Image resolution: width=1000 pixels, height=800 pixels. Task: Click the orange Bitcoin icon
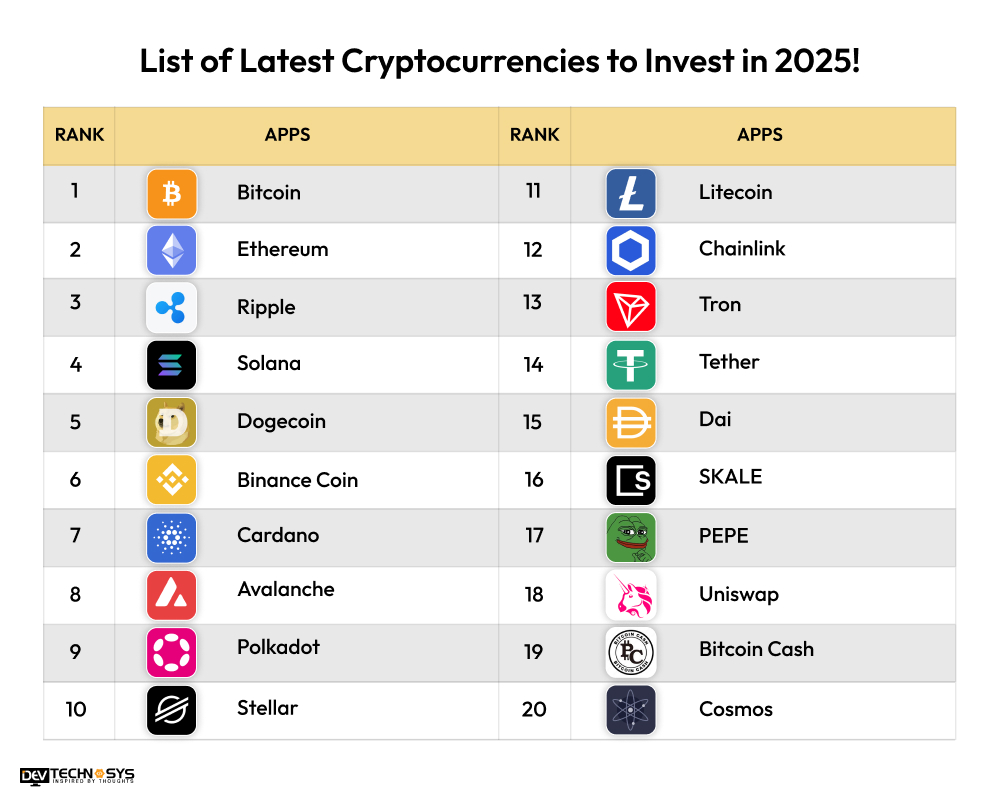tap(172, 193)
